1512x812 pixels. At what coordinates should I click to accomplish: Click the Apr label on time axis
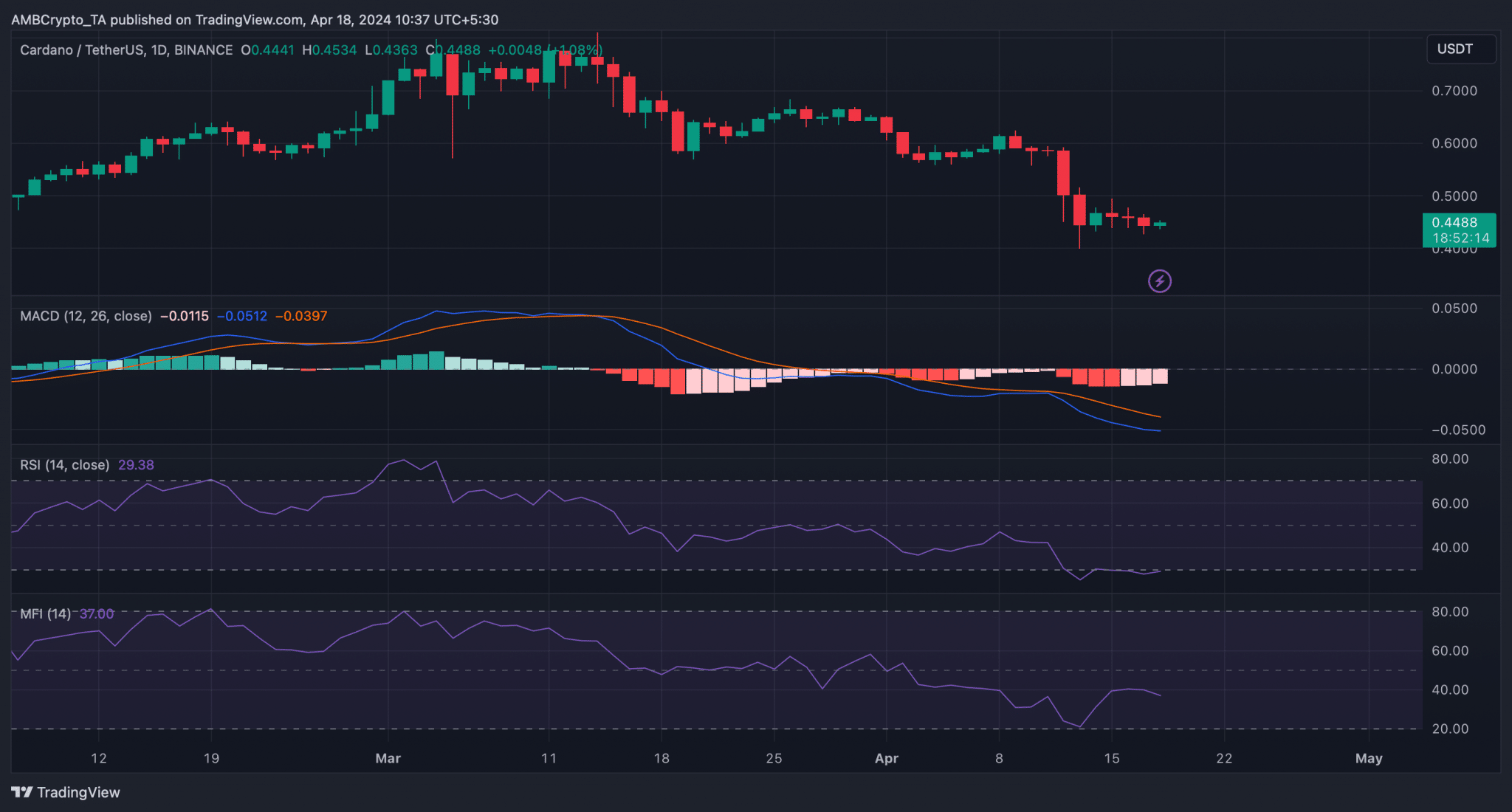coord(887,758)
